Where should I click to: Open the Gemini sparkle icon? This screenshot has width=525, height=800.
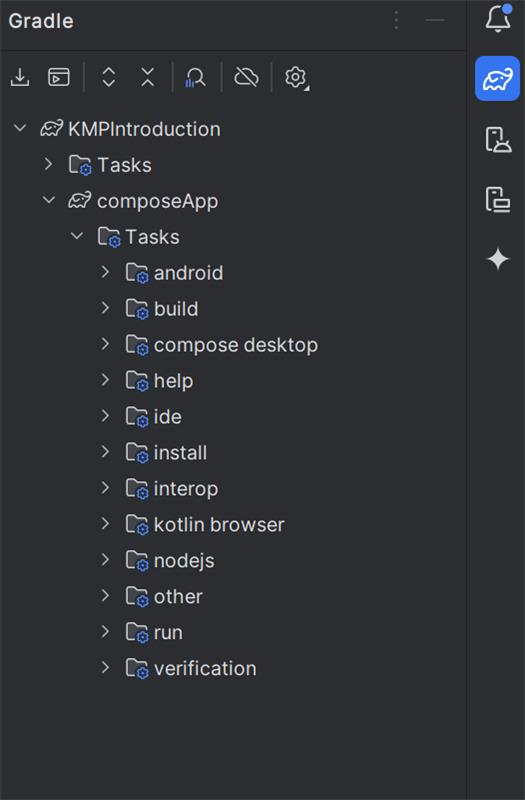click(x=497, y=259)
